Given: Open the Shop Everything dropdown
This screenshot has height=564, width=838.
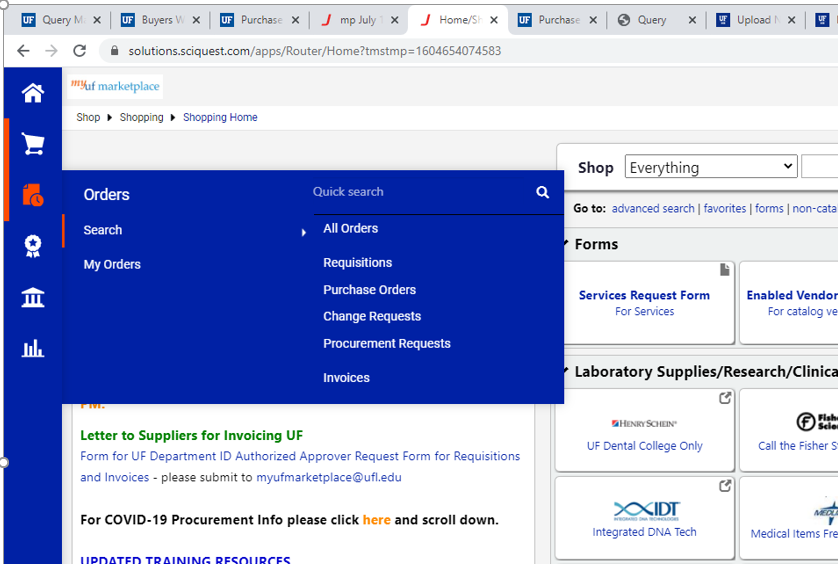Looking at the screenshot, I should coord(710,167).
